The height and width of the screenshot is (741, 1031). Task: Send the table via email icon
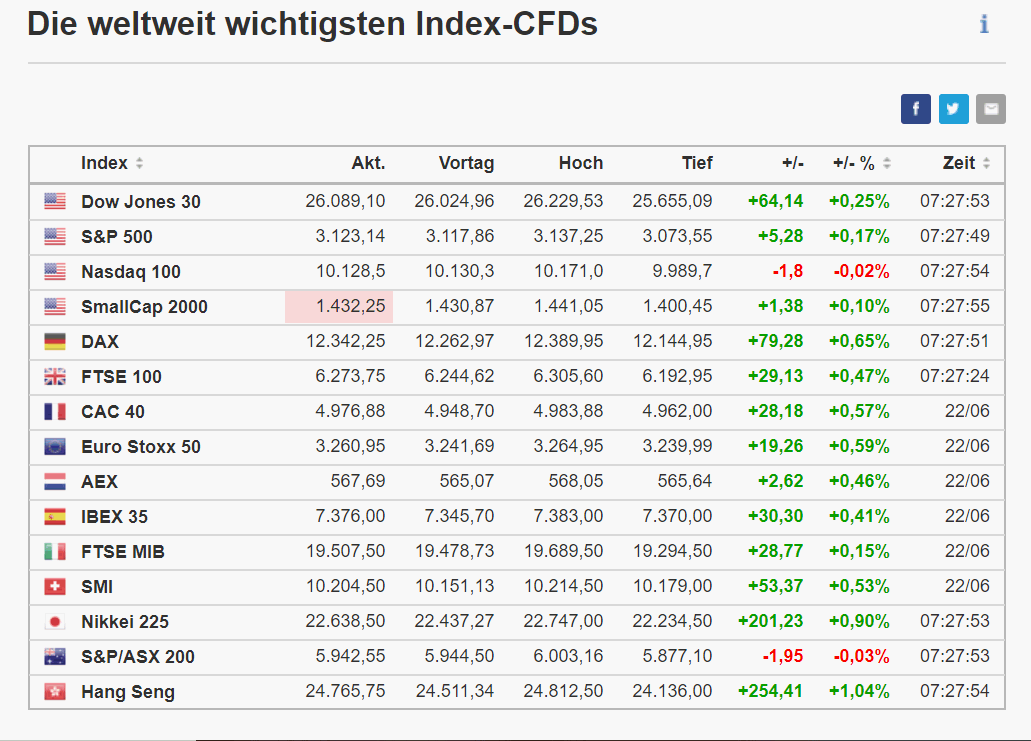(991, 109)
